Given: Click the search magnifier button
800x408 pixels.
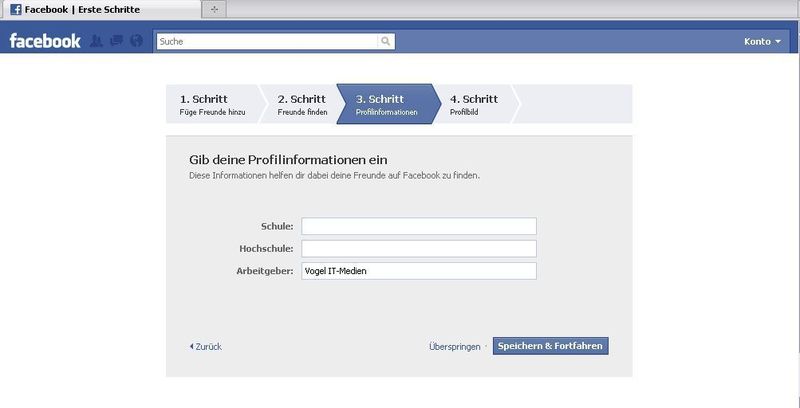Looking at the screenshot, I should tap(386, 42).
